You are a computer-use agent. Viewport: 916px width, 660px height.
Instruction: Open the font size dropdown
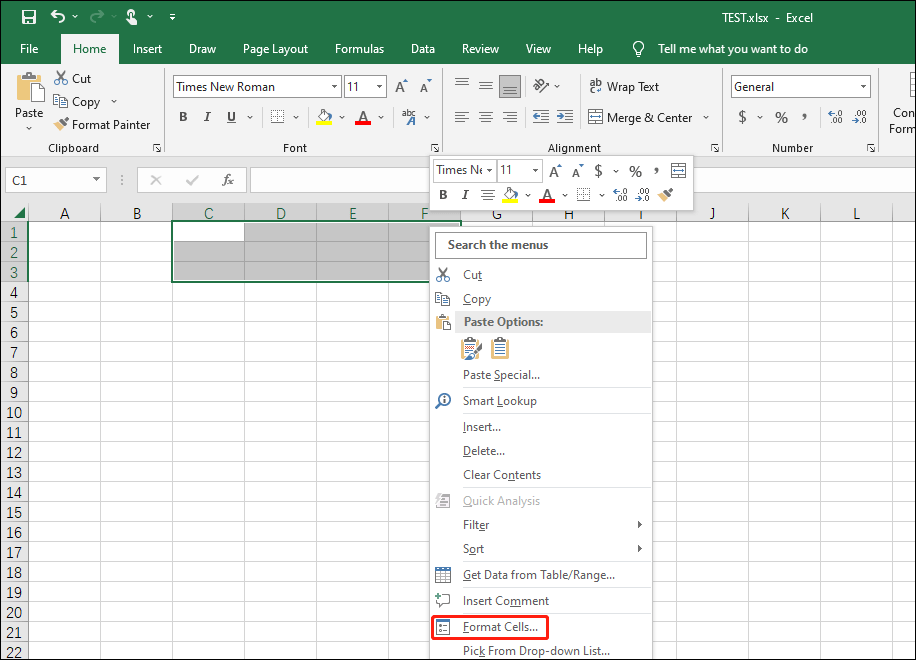point(377,86)
